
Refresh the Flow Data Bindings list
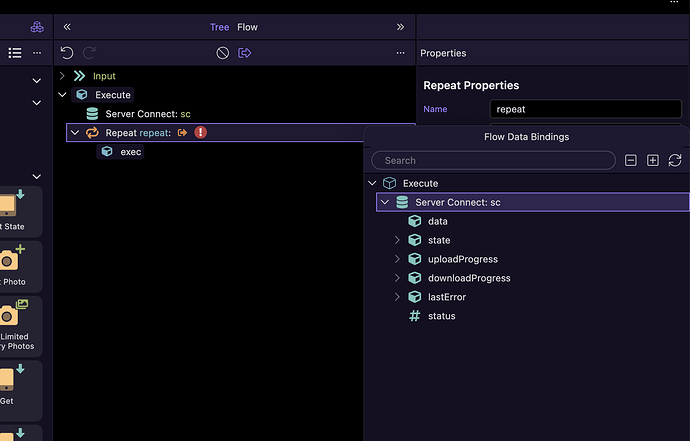tap(675, 160)
